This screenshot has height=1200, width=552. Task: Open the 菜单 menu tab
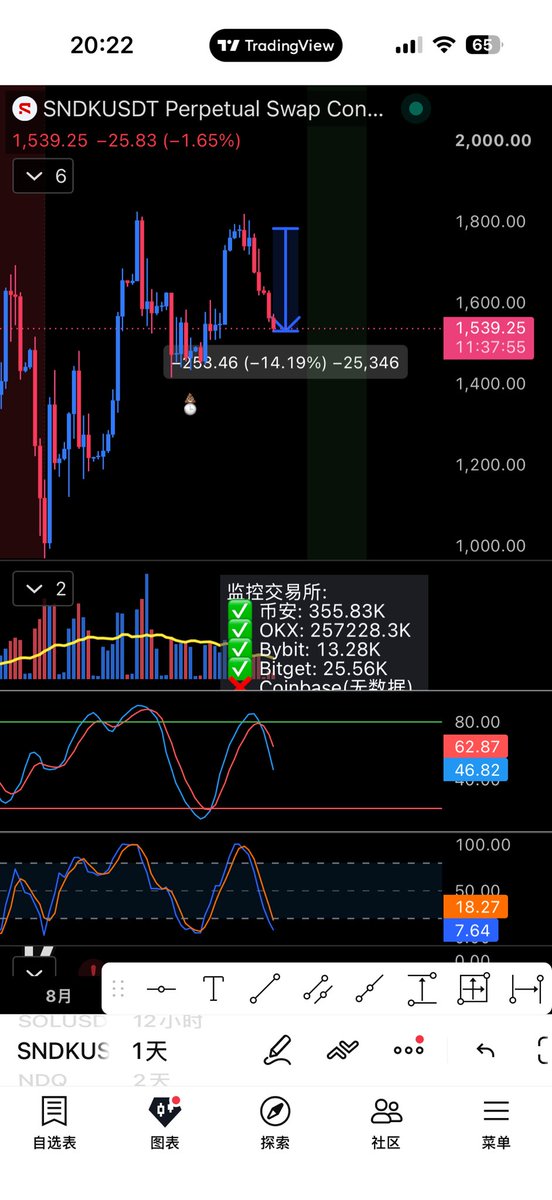click(x=496, y=1122)
